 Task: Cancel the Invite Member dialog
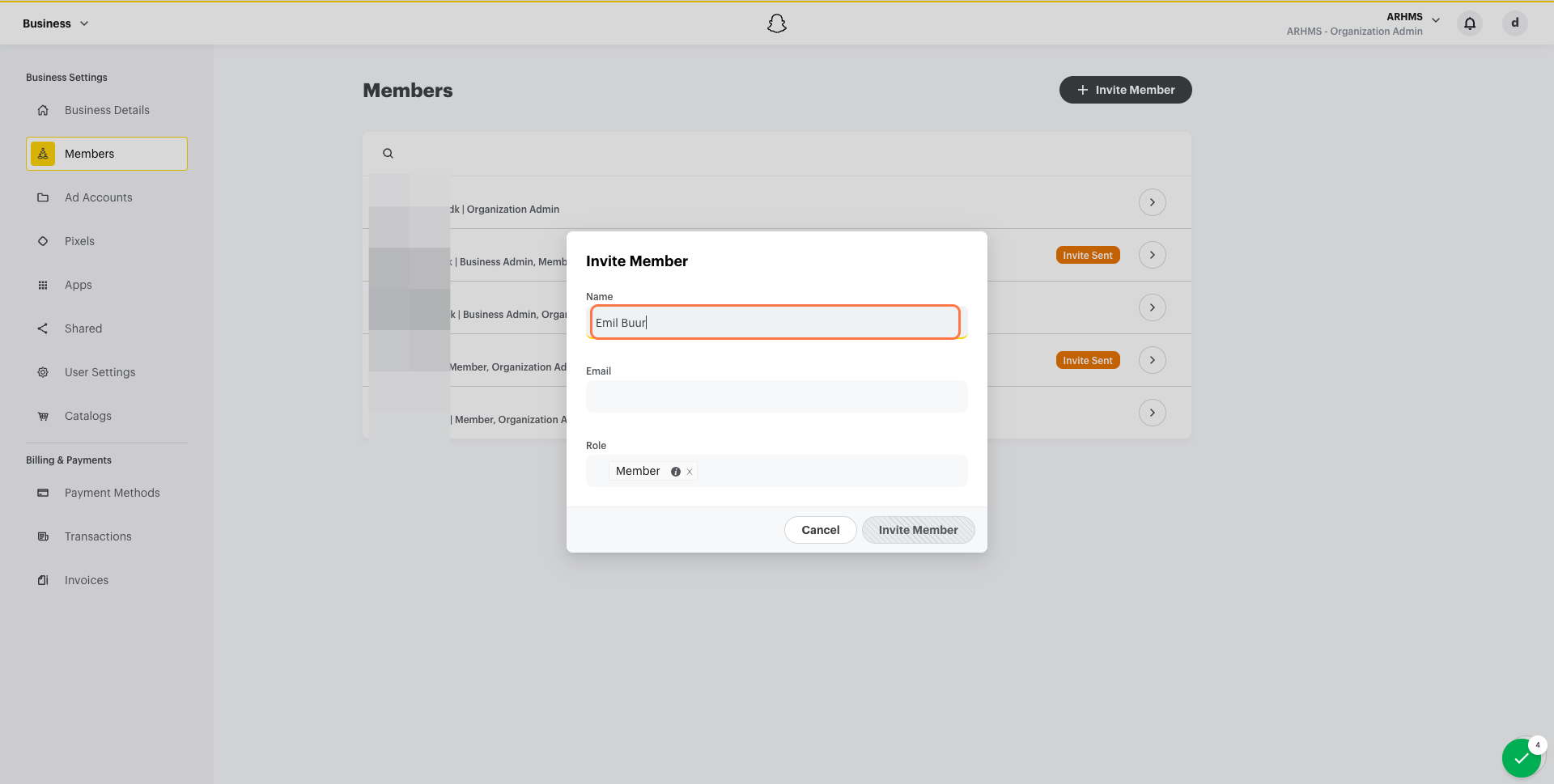click(821, 530)
